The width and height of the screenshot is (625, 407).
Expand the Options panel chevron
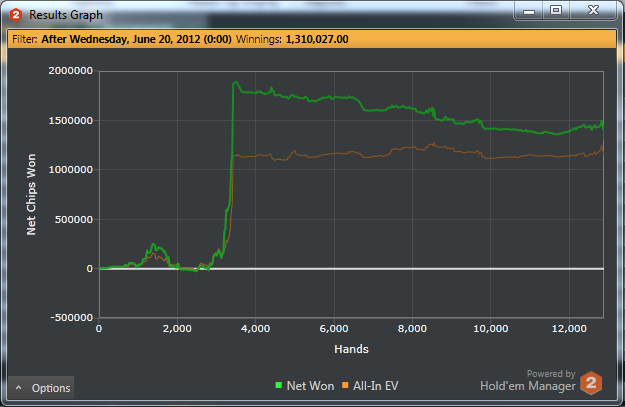pos(18,387)
